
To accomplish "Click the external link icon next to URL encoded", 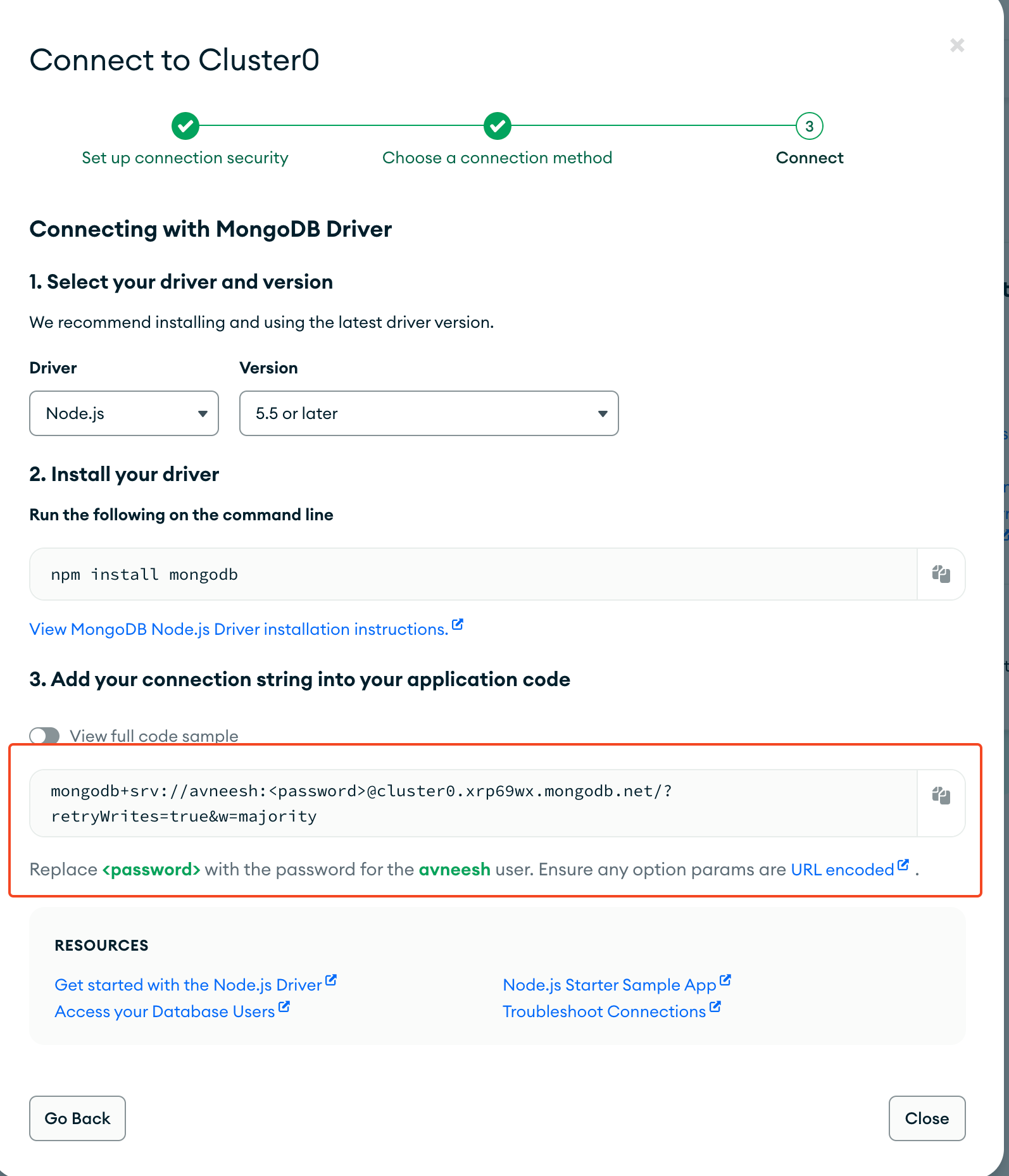I will (903, 864).
